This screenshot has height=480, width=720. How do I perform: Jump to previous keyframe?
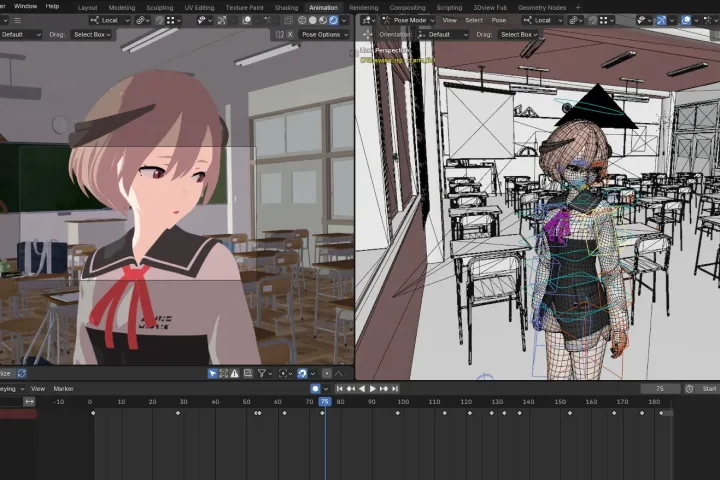(351, 389)
